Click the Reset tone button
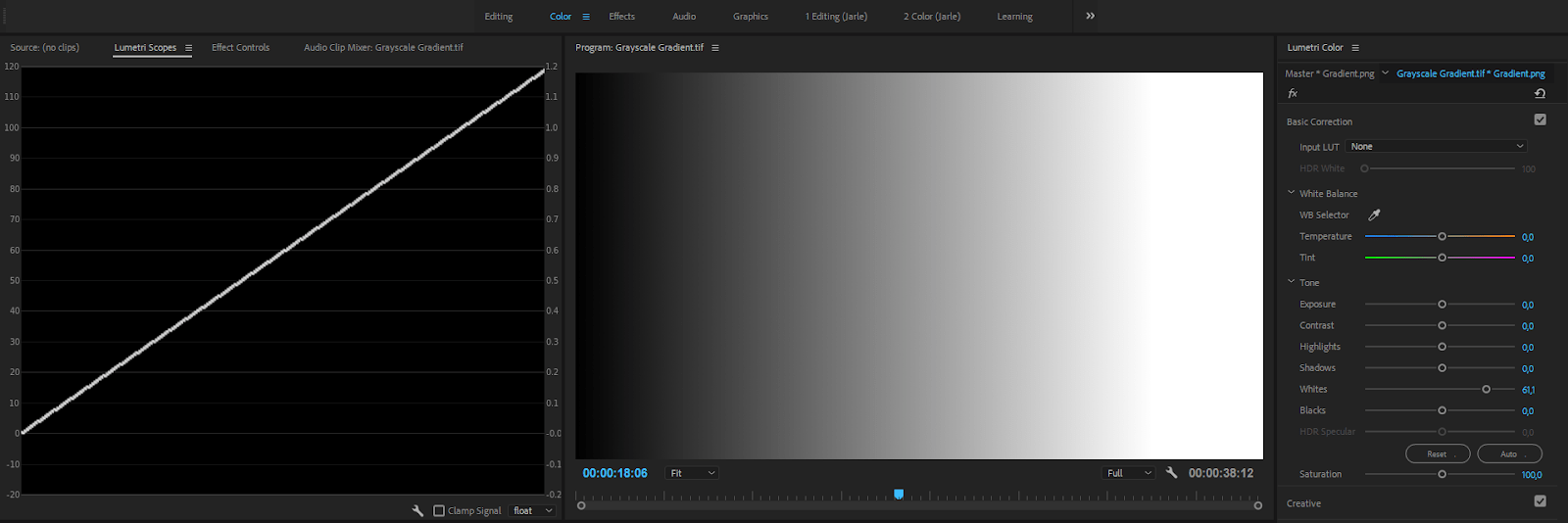 coord(1437,454)
